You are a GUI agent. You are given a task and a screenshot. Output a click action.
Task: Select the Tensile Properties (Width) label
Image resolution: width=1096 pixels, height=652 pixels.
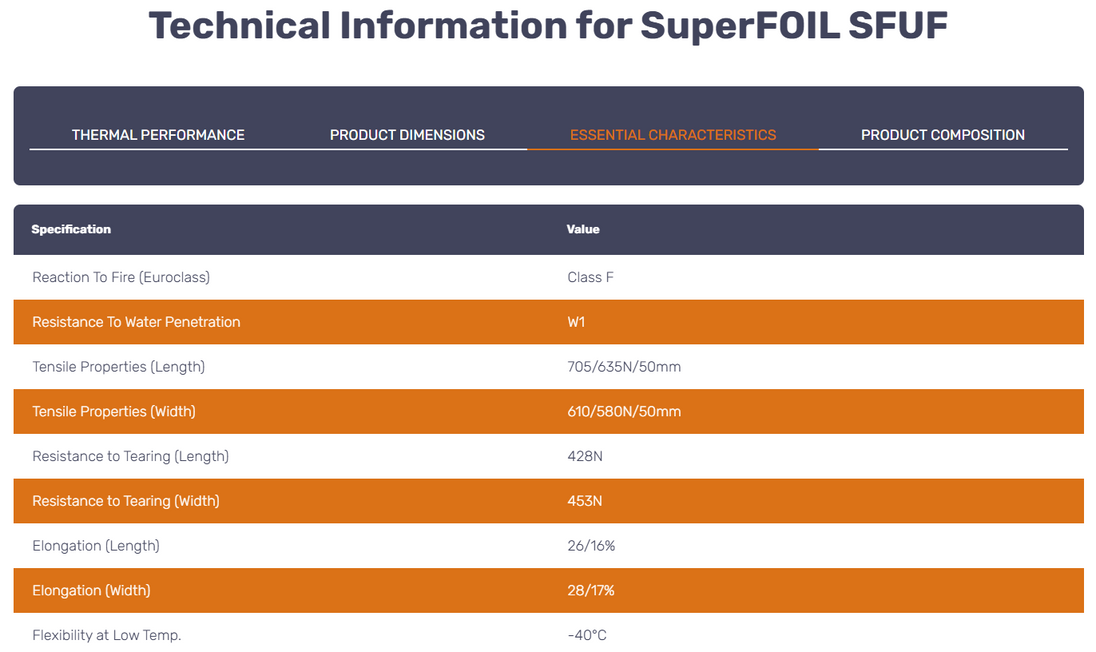tap(114, 411)
